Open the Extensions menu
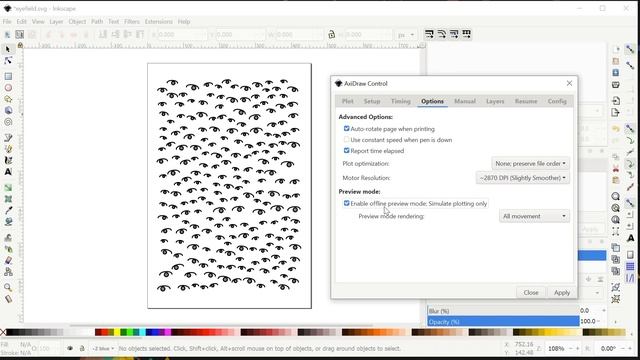The image size is (640, 360). [x=158, y=22]
